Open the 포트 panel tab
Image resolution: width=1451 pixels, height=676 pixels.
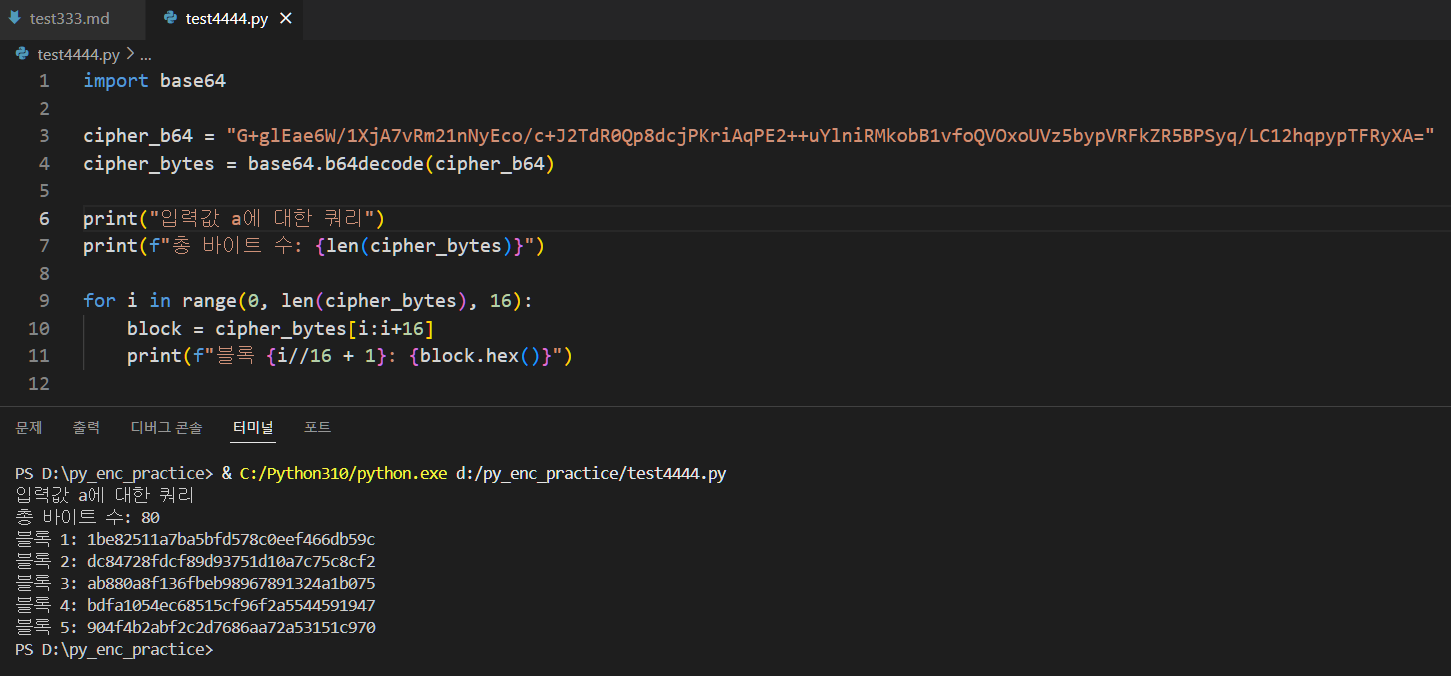point(317,427)
